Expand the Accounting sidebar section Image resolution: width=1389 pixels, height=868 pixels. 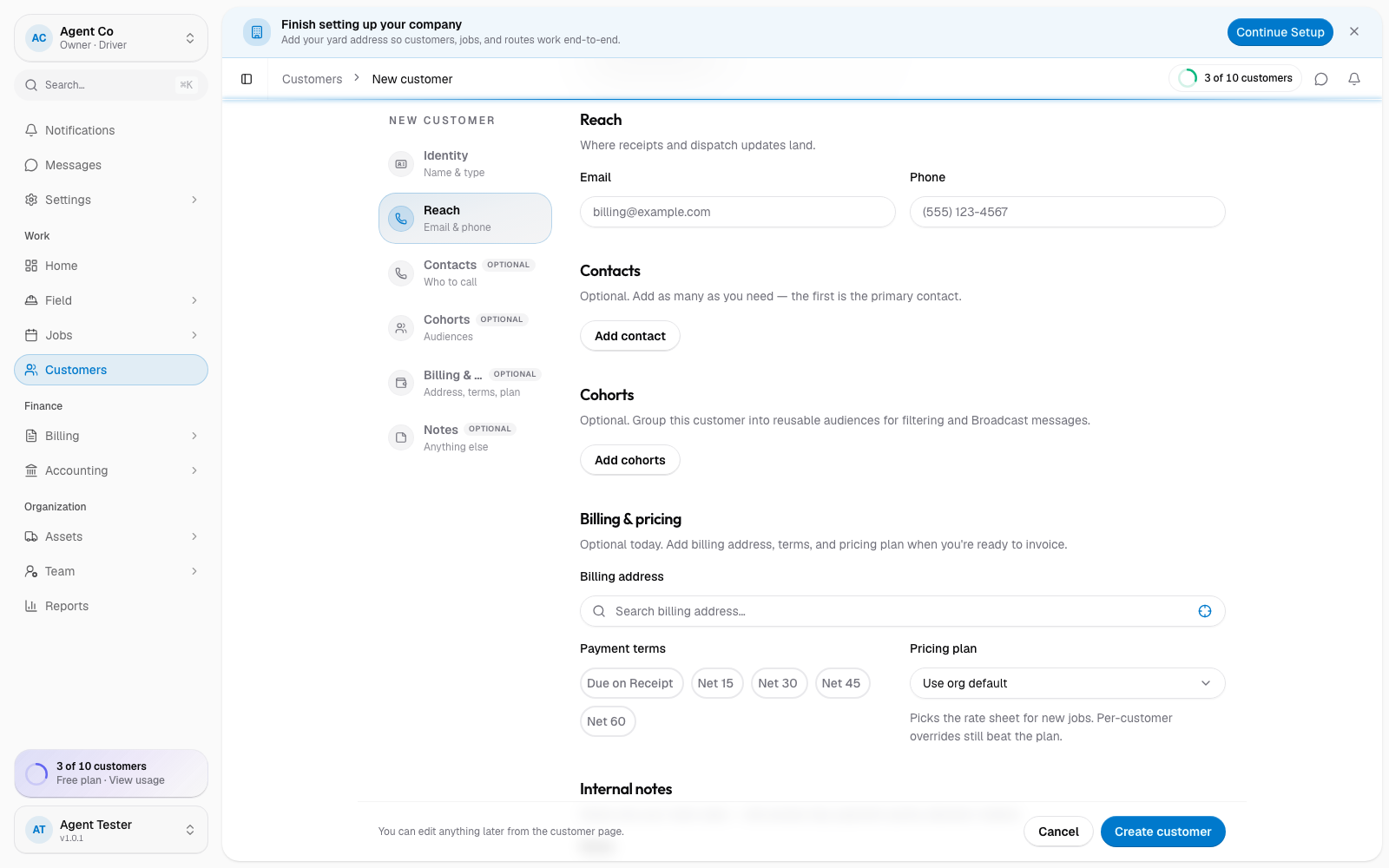coord(111,470)
